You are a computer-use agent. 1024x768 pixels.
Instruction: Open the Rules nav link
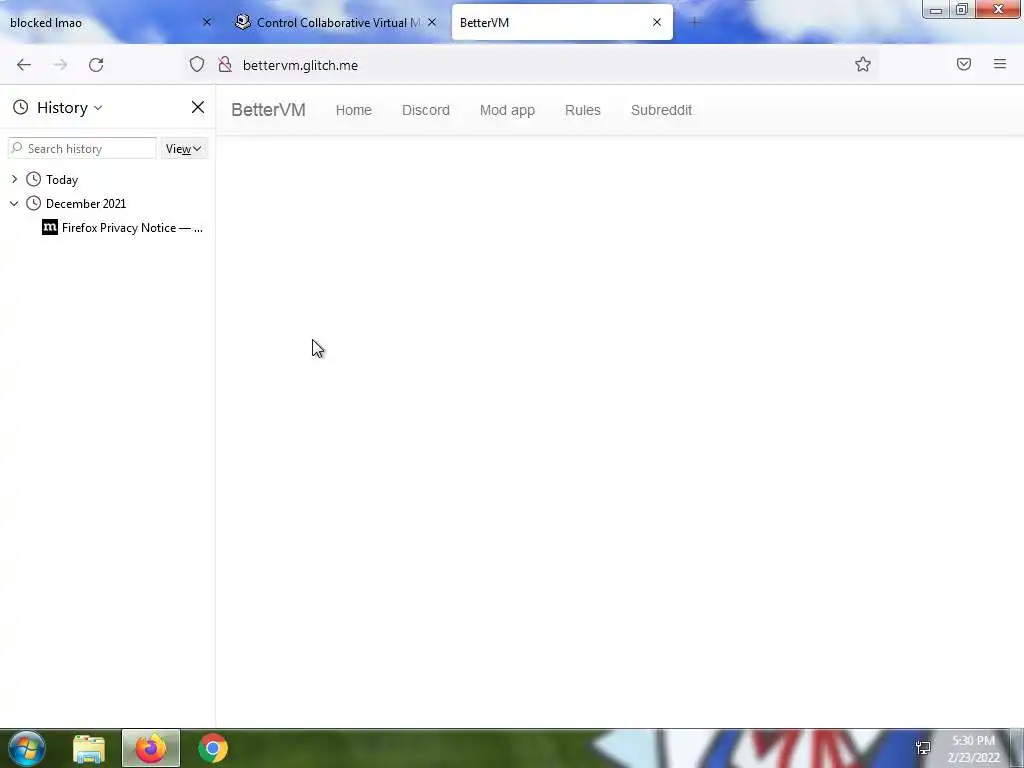coord(583,110)
